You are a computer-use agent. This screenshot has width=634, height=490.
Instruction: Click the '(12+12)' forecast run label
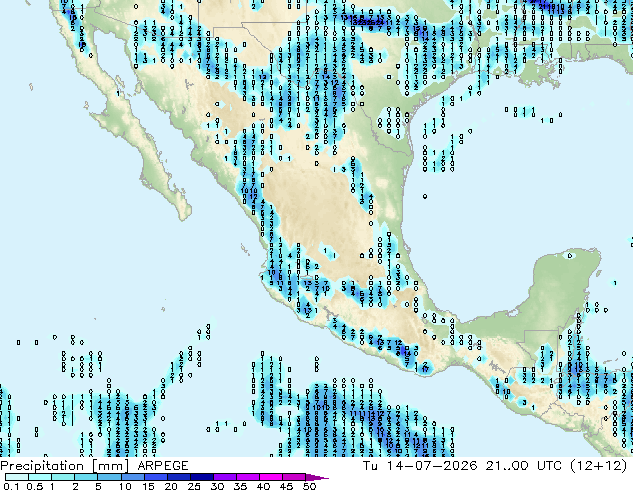(x=599, y=466)
